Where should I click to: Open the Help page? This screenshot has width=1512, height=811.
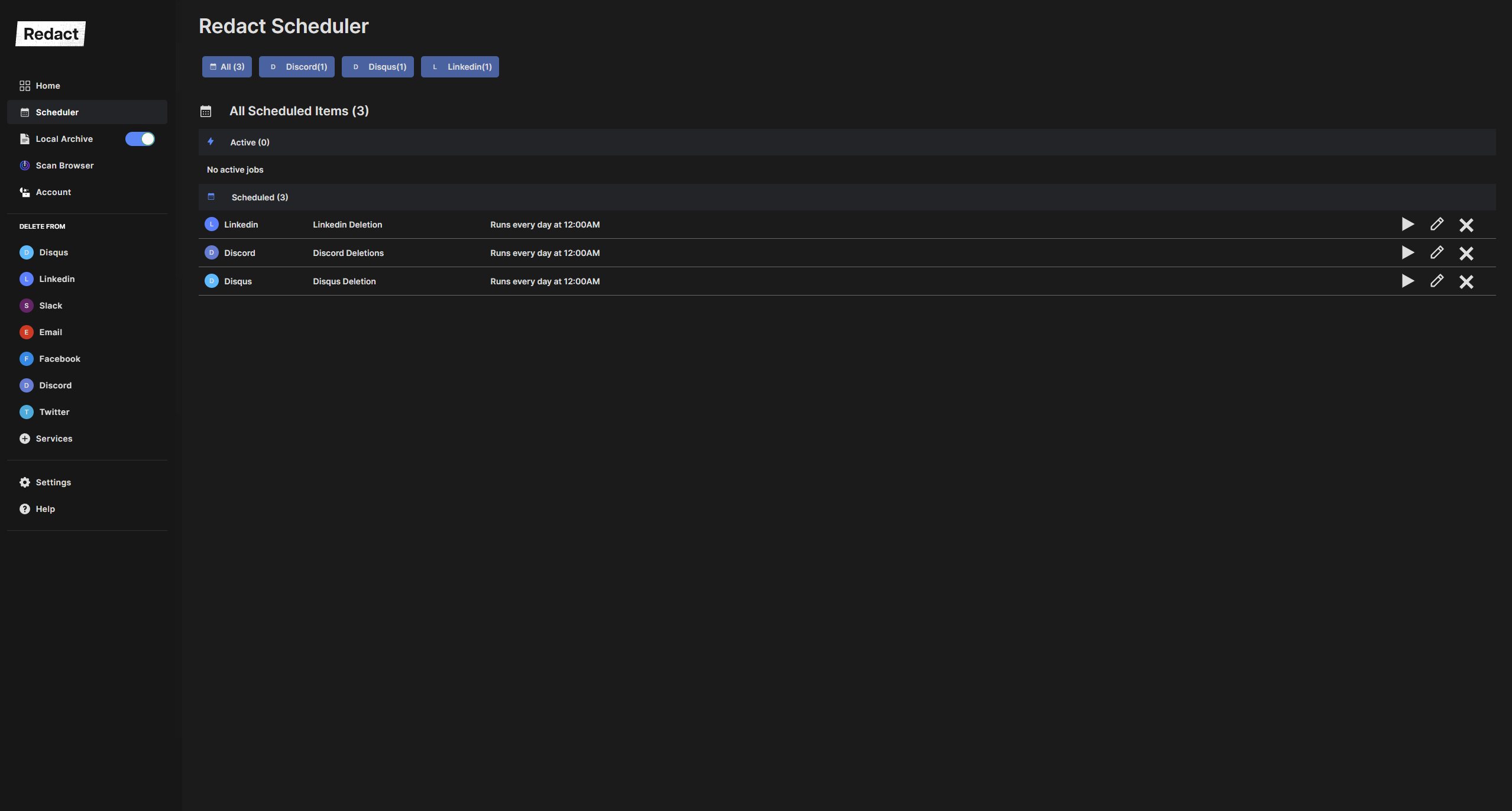click(45, 509)
